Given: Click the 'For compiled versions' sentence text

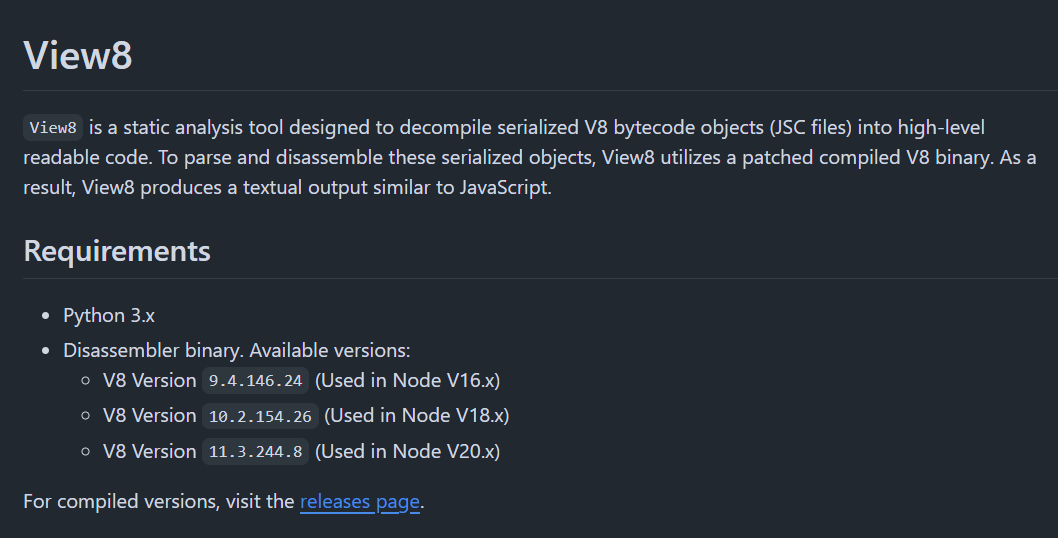Looking at the screenshot, I should (x=159, y=502).
